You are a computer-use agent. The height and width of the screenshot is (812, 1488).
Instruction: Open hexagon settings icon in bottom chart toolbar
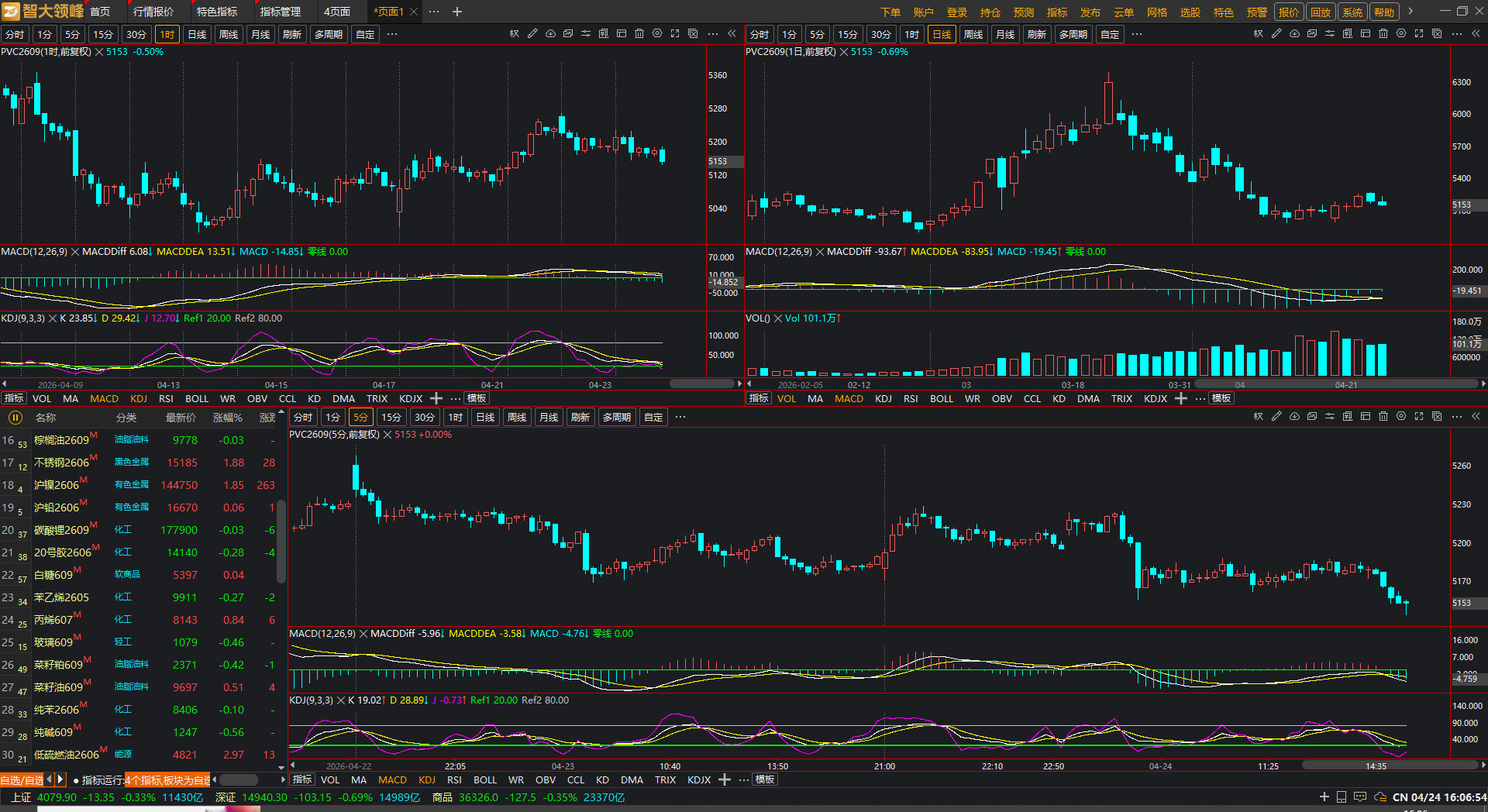pyautogui.click(x=1401, y=417)
